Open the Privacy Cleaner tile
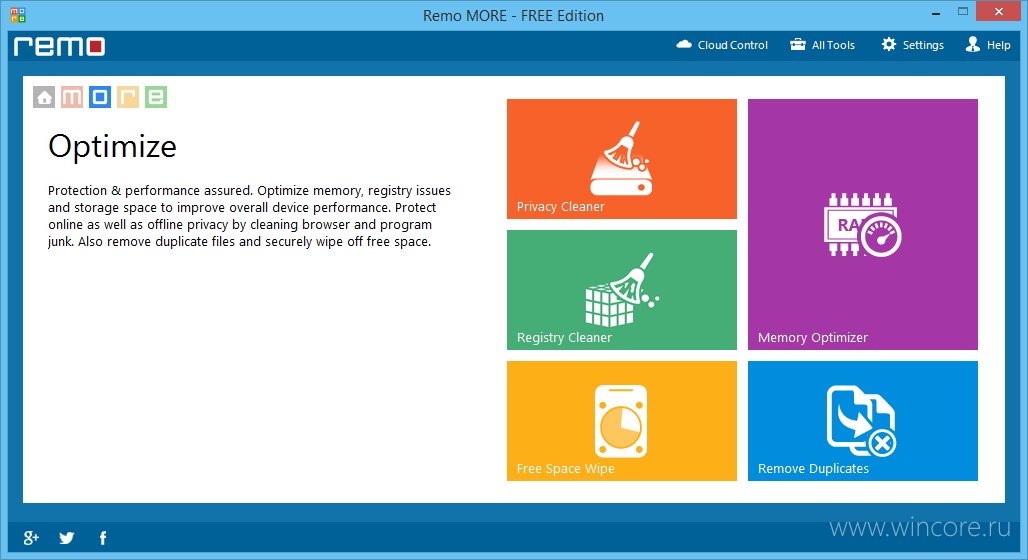The width and height of the screenshot is (1028, 560). point(622,159)
